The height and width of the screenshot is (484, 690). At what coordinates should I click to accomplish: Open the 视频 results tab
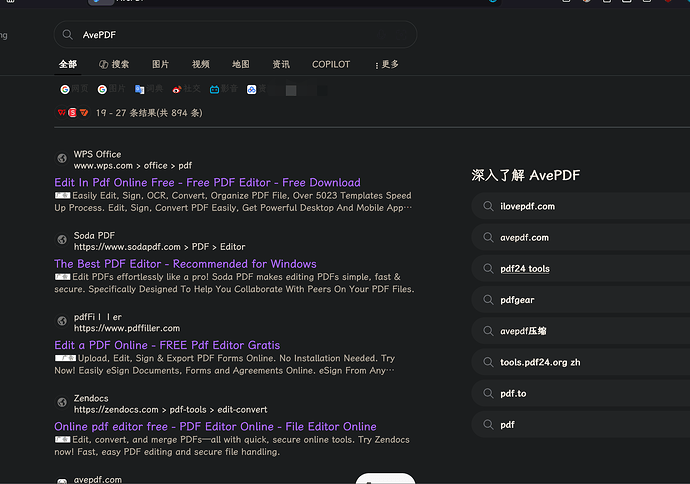tap(201, 64)
